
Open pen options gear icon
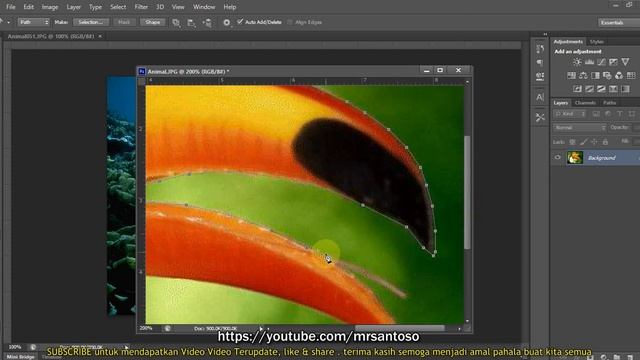(227, 23)
